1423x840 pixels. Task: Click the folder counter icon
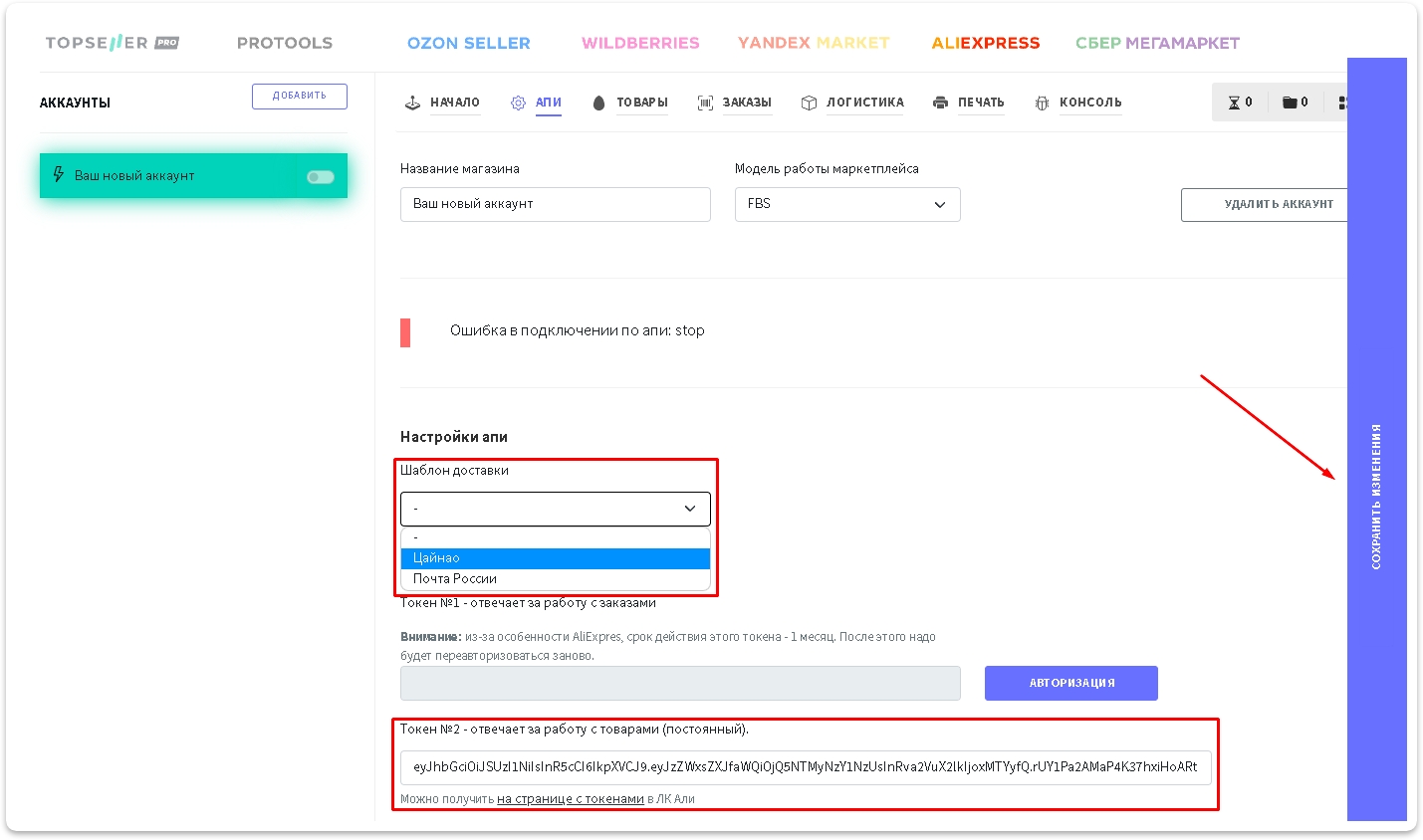click(x=1290, y=103)
